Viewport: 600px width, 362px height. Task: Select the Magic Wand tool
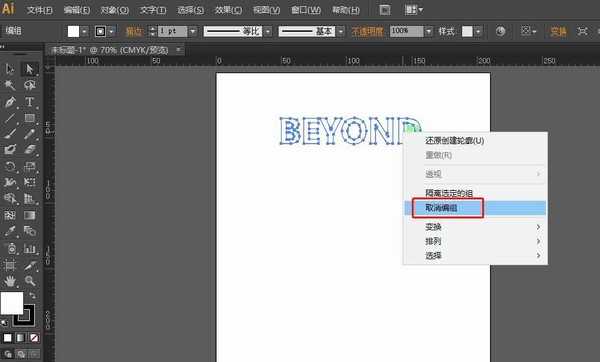tap(10, 85)
